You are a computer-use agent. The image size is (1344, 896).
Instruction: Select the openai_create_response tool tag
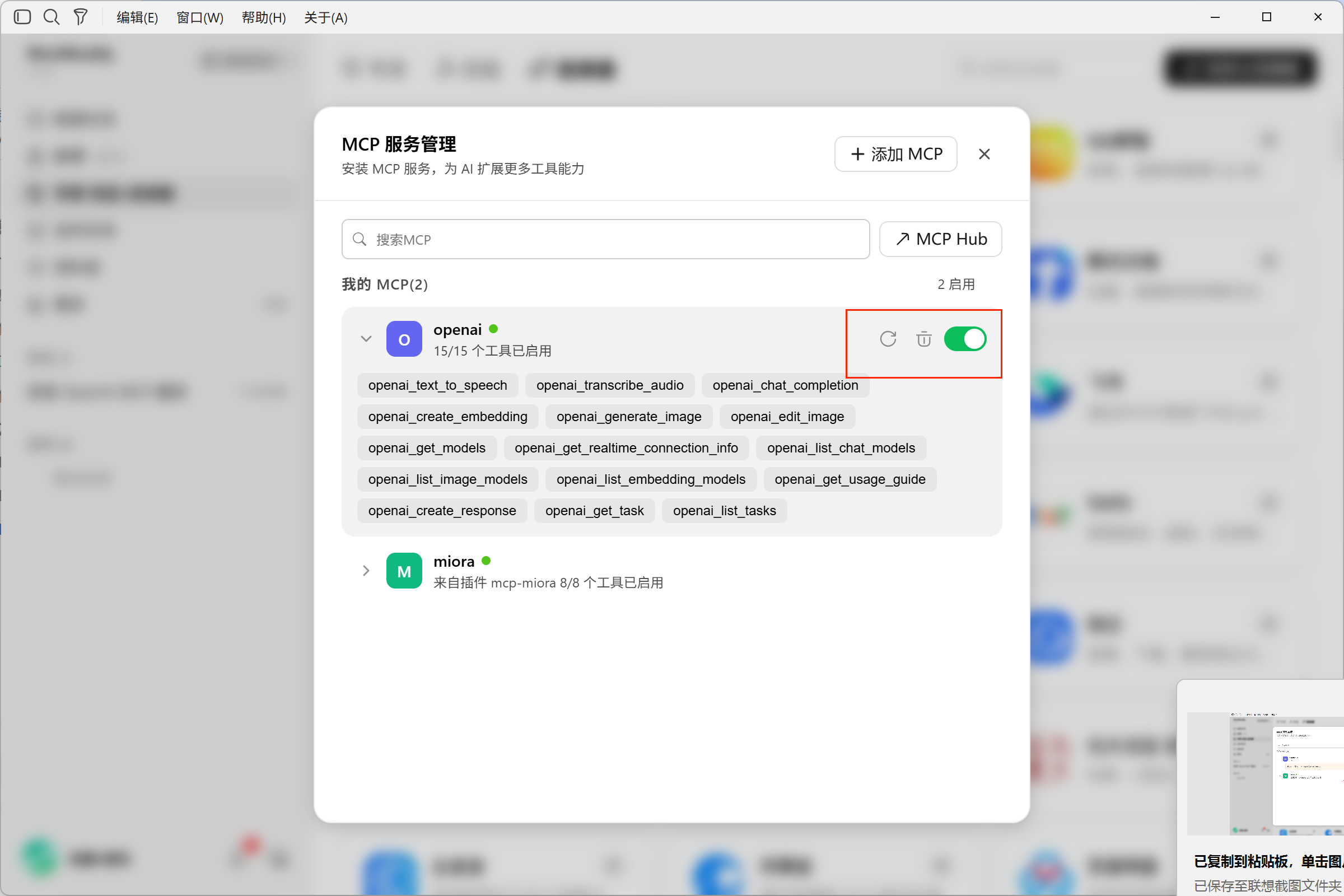[x=442, y=511]
